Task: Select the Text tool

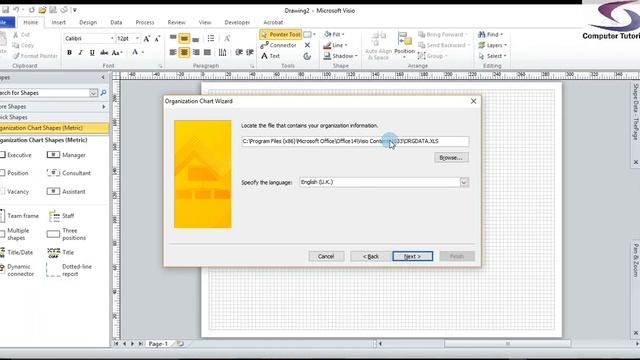Action: [x=271, y=56]
